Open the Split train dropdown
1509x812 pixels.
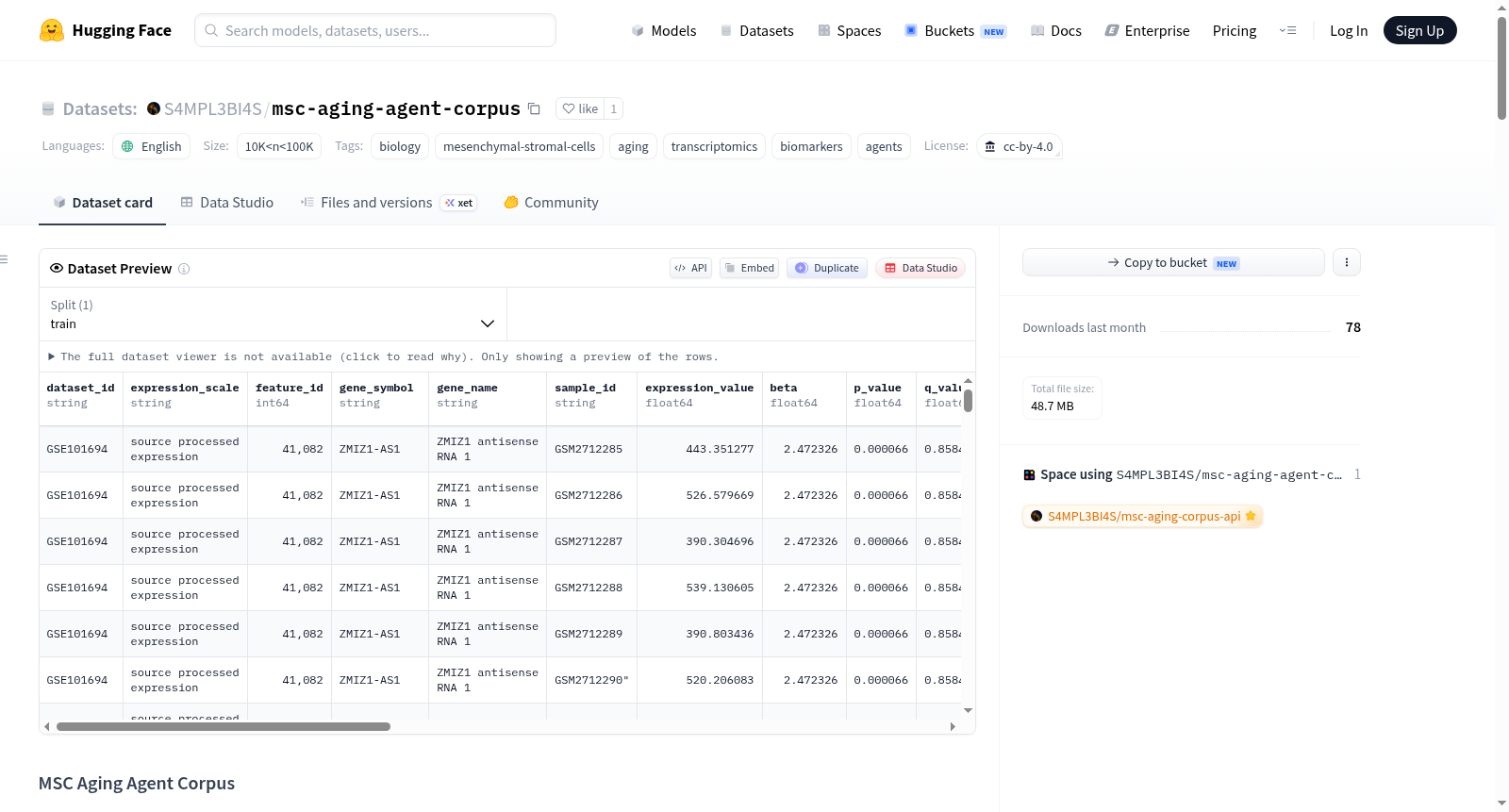[273, 314]
